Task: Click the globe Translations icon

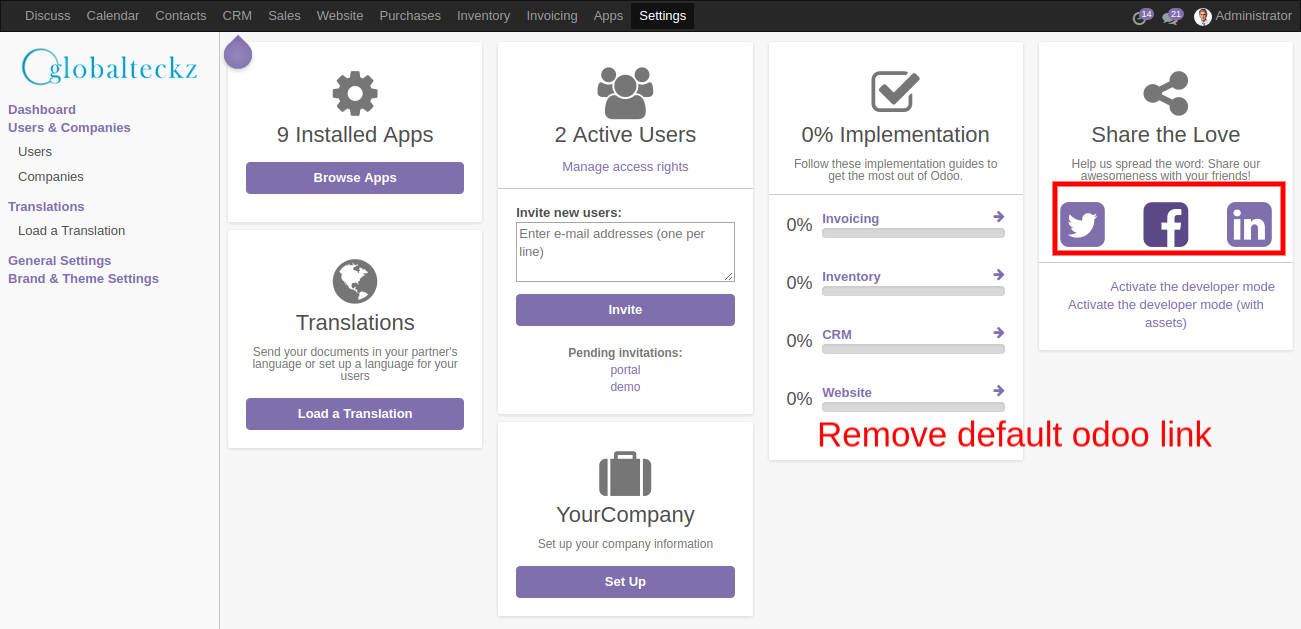Action: (355, 281)
